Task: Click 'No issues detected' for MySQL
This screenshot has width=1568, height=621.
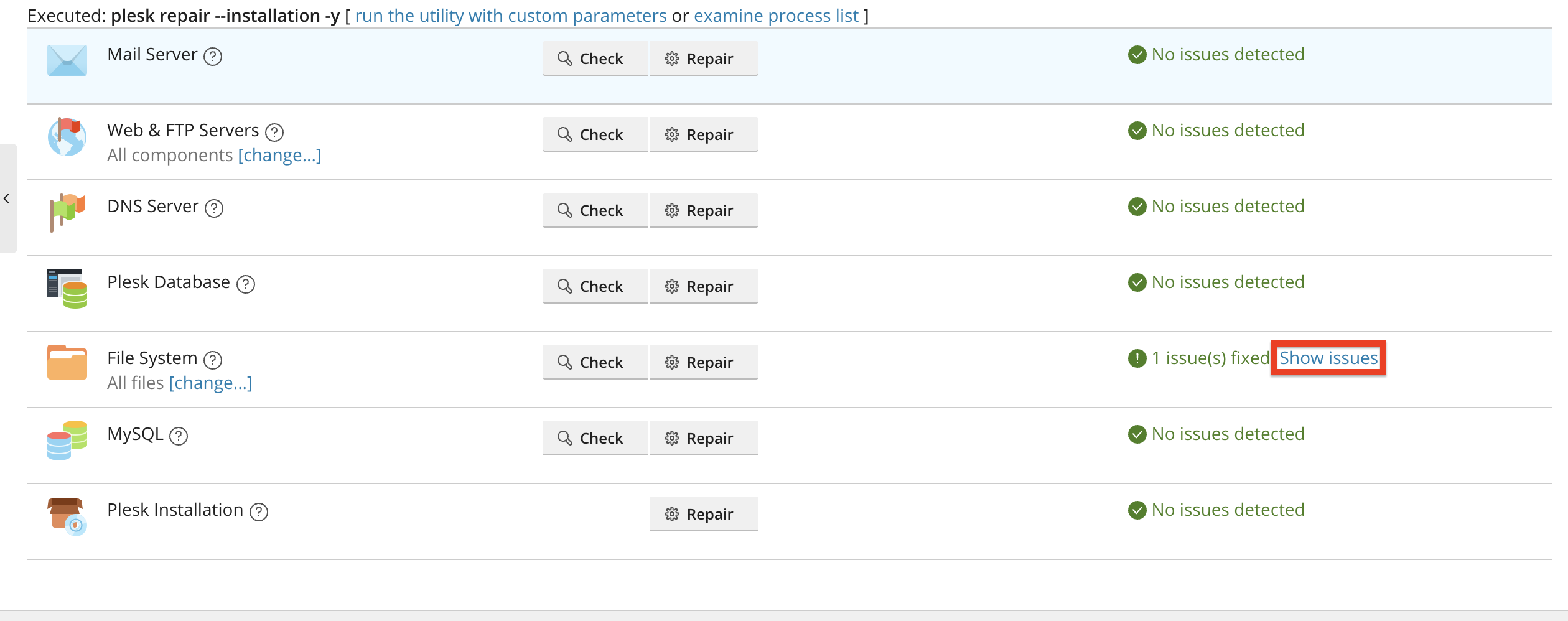Action: (1228, 434)
